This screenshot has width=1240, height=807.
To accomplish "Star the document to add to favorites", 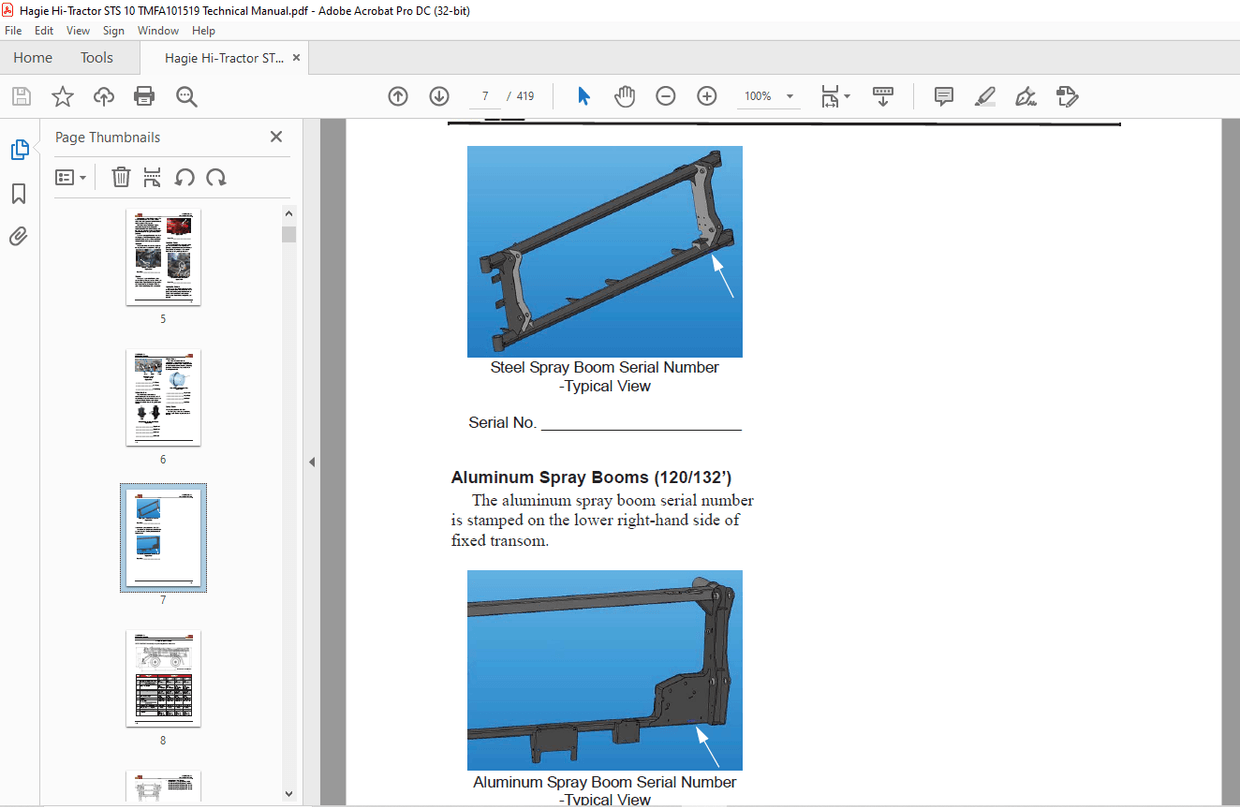I will [x=62, y=96].
